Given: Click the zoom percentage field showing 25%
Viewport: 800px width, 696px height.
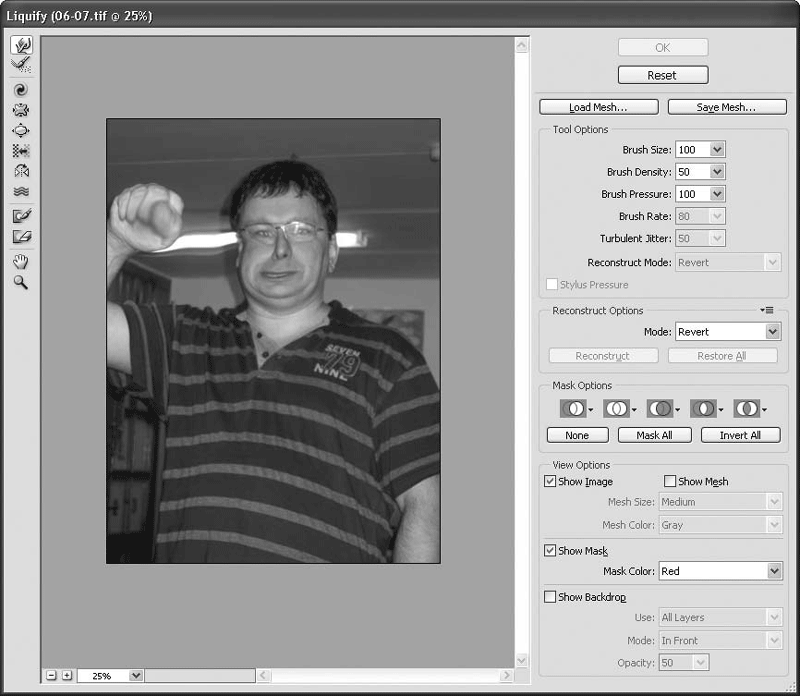Looking at the screenshot, I should tap(103, 676).
